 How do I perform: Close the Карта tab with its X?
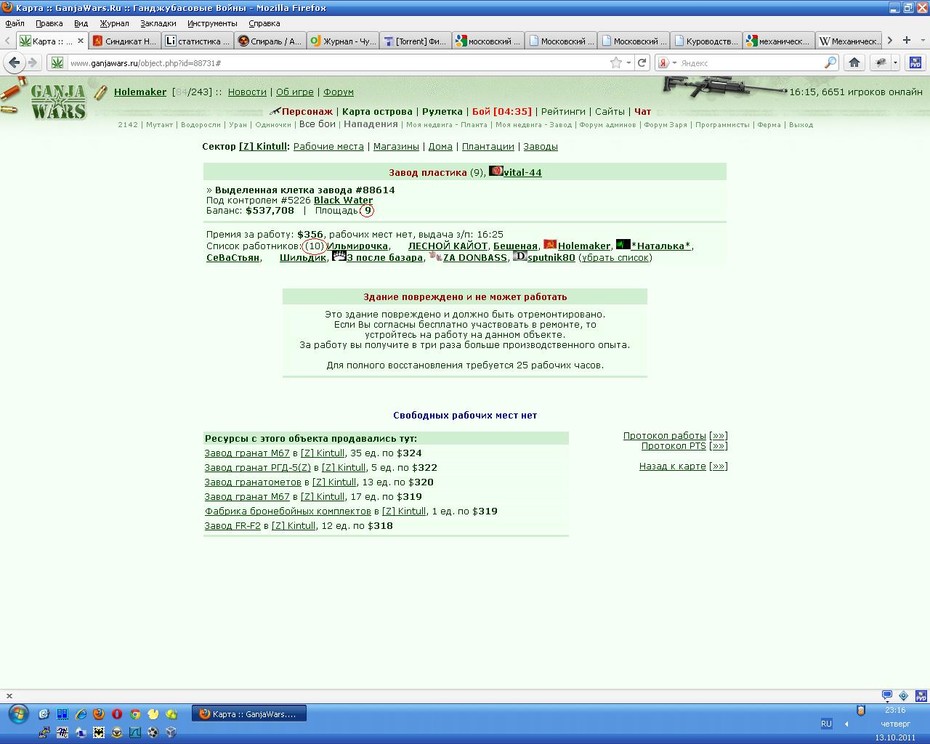81,41
